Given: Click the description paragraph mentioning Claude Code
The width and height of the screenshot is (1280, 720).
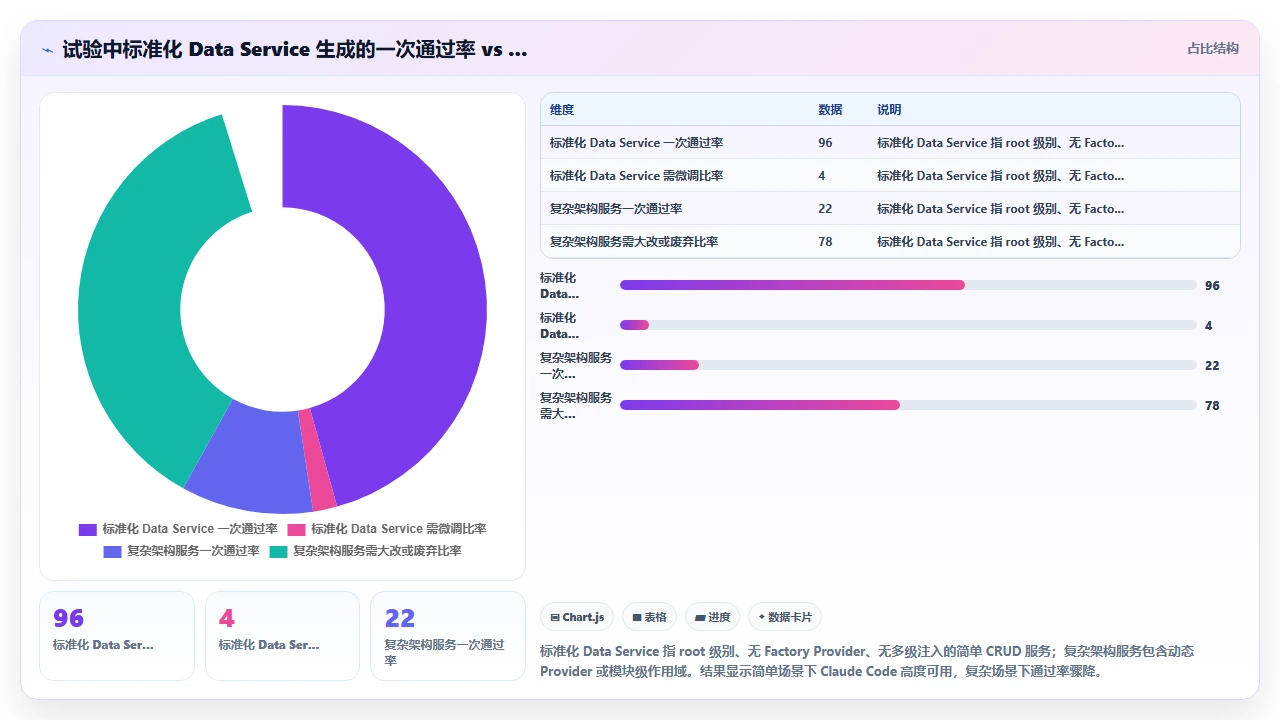Looking at the screenshot, I should coord(867,661).
